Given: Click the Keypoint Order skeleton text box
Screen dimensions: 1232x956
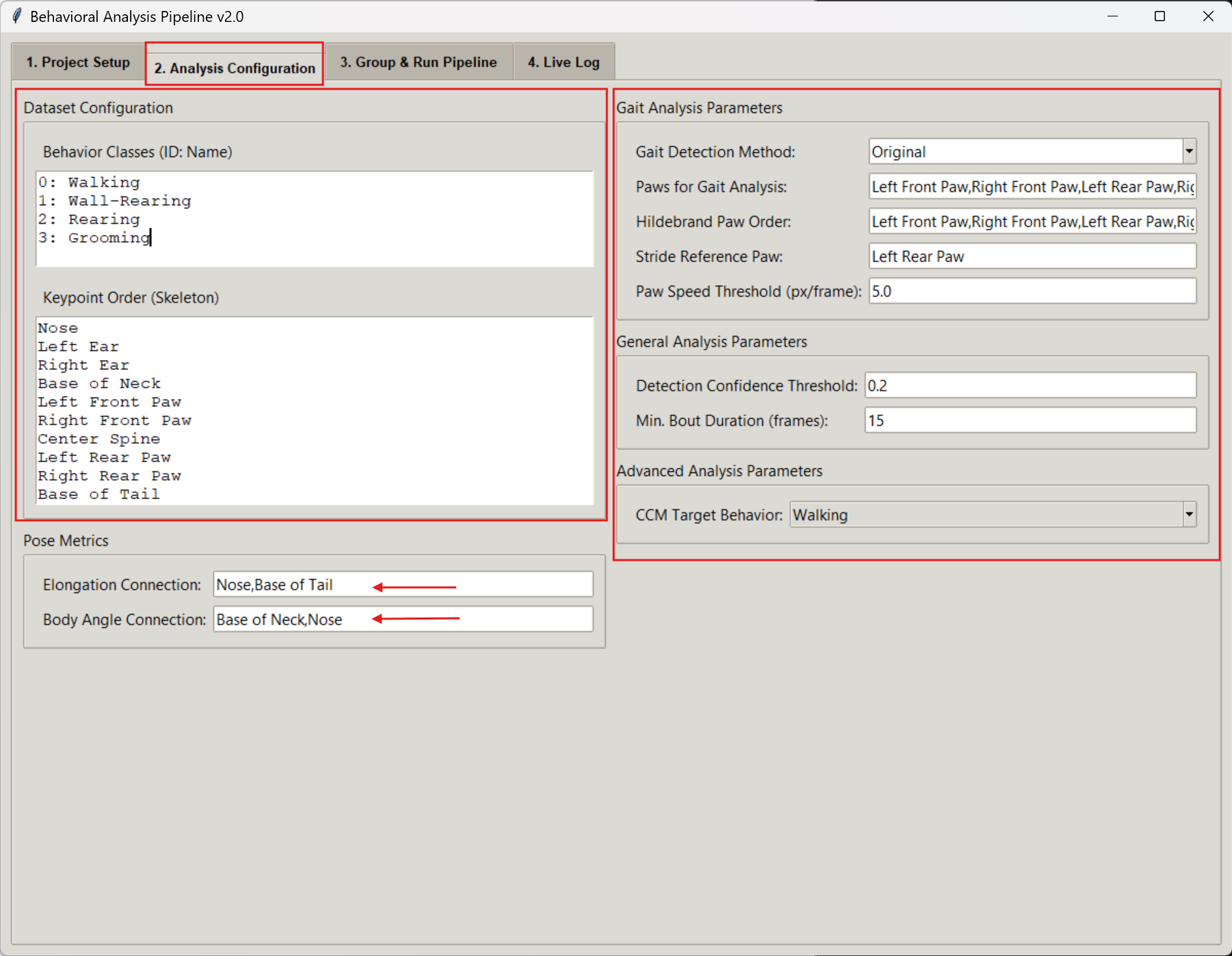Looking at the screenshot, I should click(x=315, y=410).
